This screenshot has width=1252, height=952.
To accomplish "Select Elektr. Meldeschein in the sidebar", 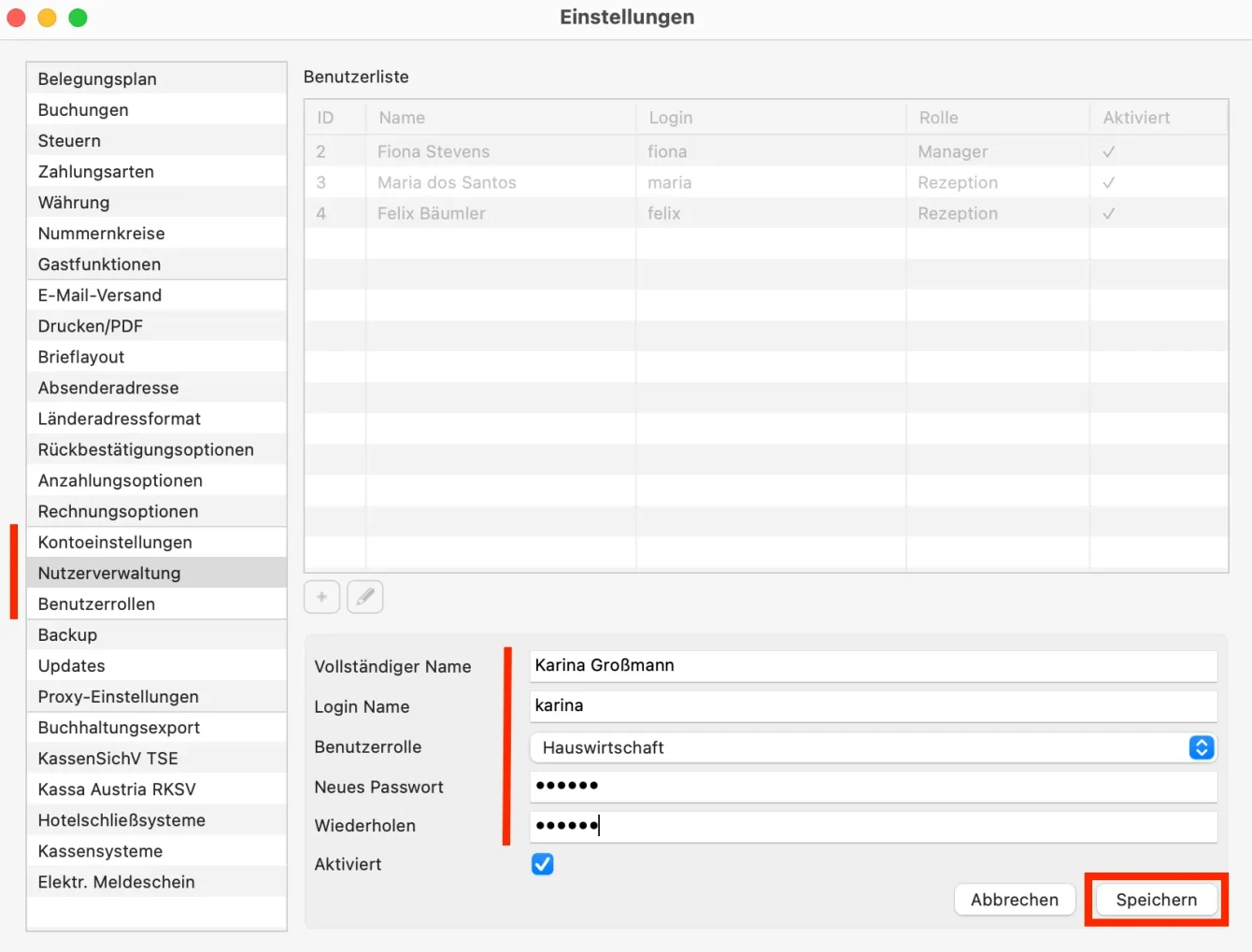I will pos(157,880).
